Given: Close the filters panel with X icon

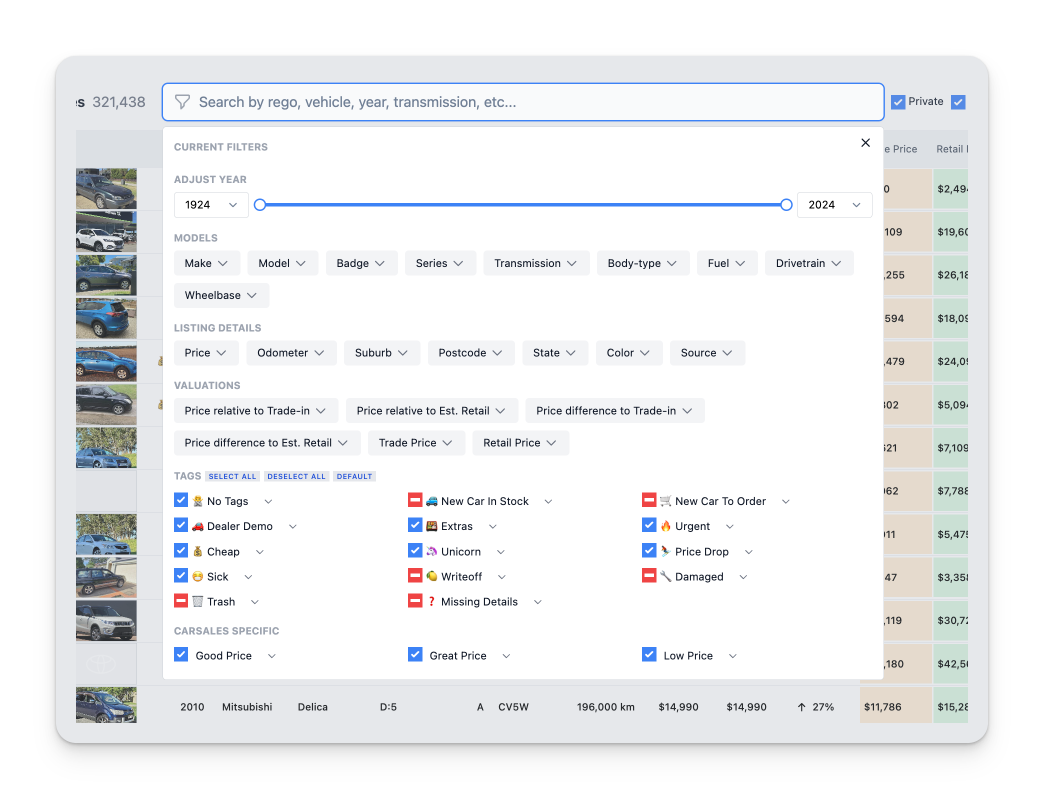Looking at the screenshot, I should tap(865, 143).
